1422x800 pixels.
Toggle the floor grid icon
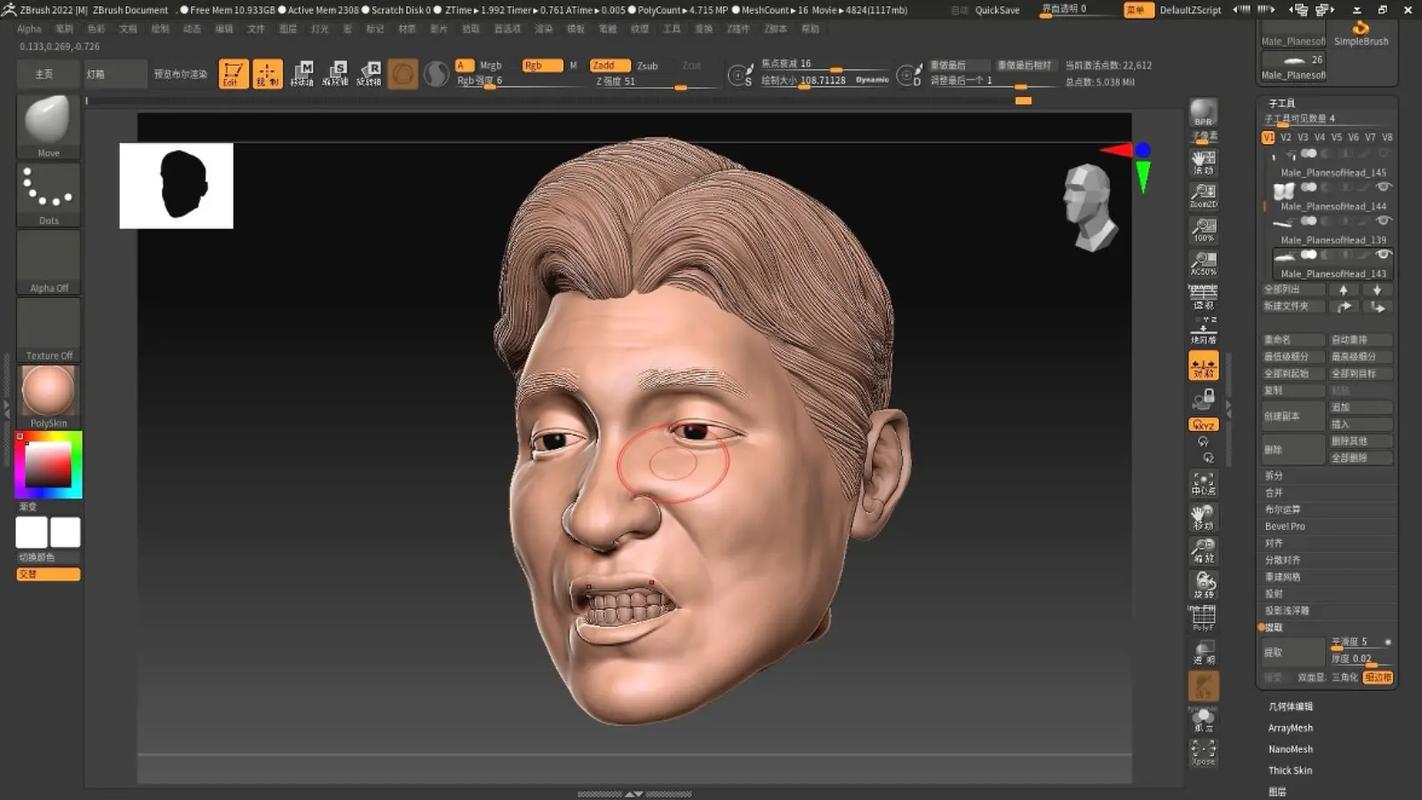coord(1204,331)
